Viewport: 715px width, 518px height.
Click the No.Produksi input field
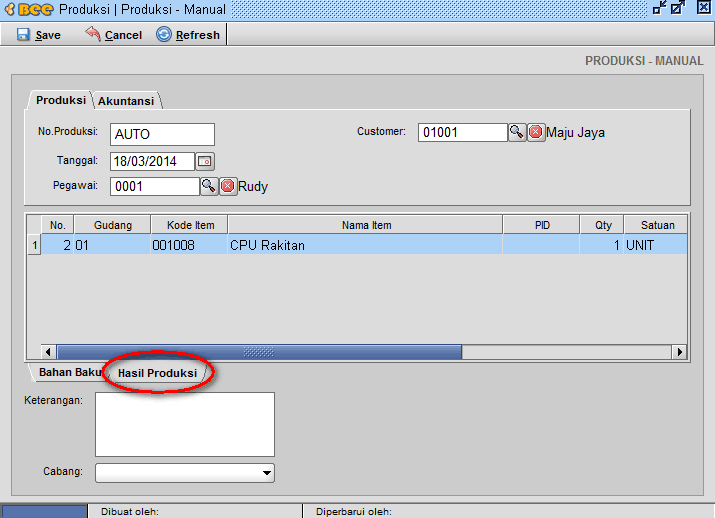pos(162,134)
